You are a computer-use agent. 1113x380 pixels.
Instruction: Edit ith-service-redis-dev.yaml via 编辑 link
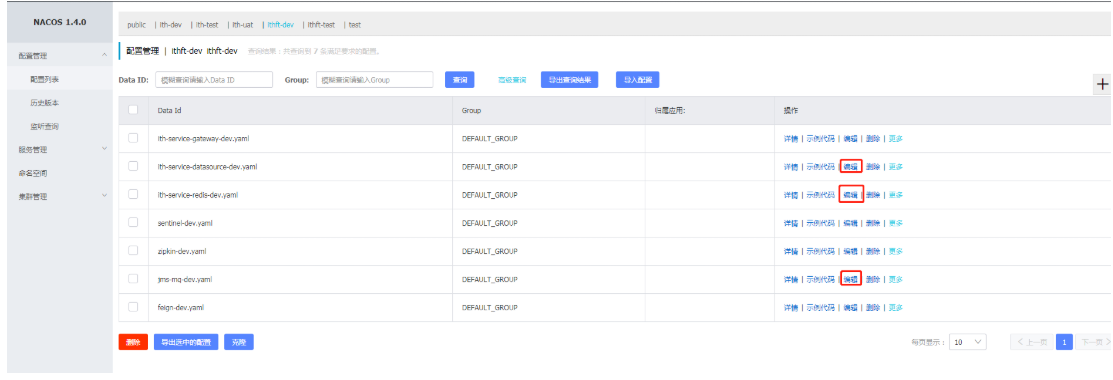[850, 195]
